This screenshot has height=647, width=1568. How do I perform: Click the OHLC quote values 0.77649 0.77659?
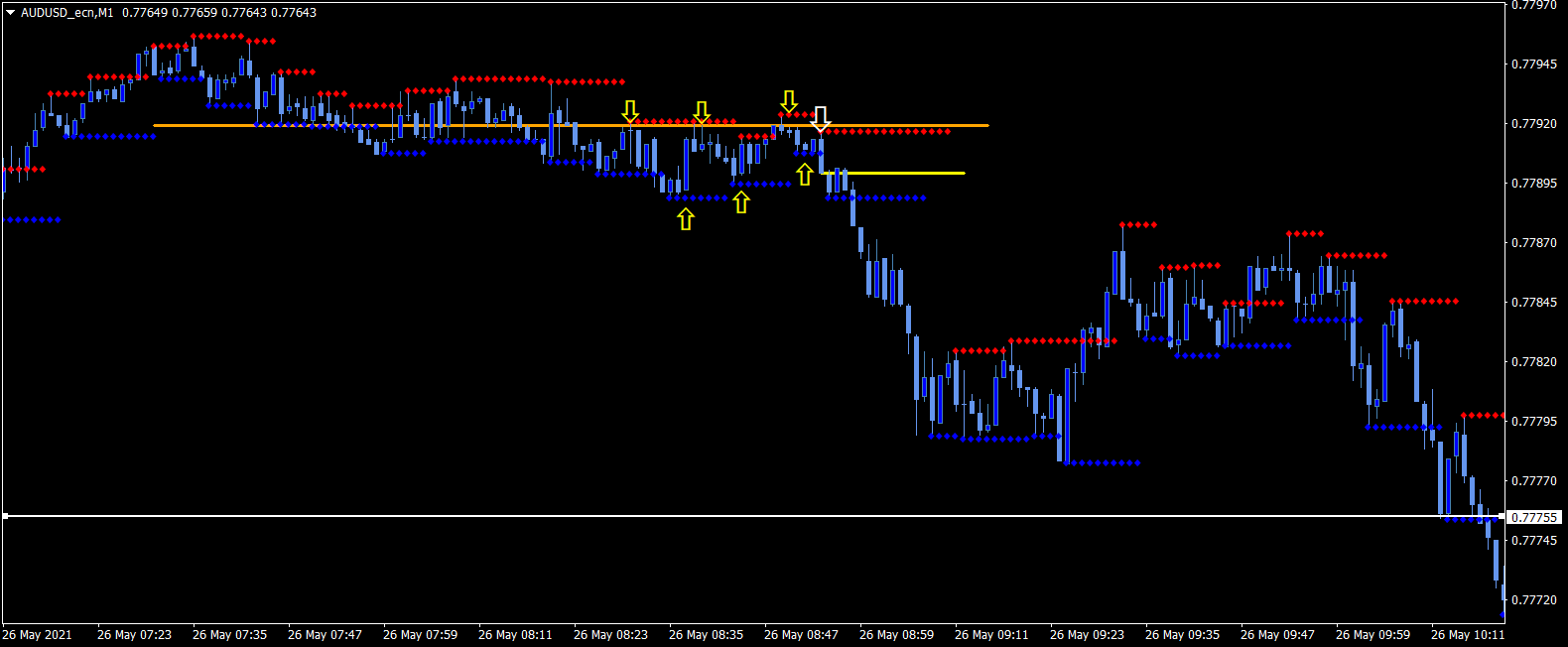point(170,13)
